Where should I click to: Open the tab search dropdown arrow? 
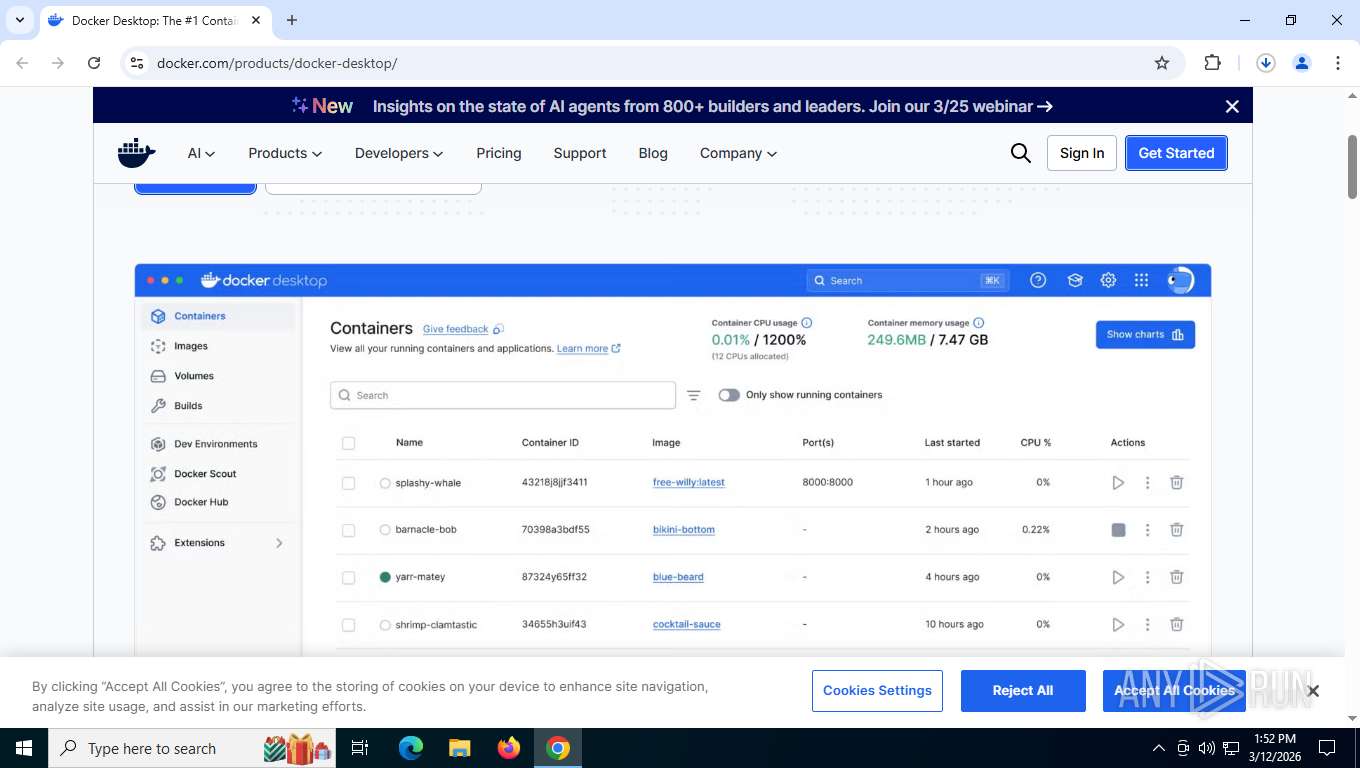point(19,20)
